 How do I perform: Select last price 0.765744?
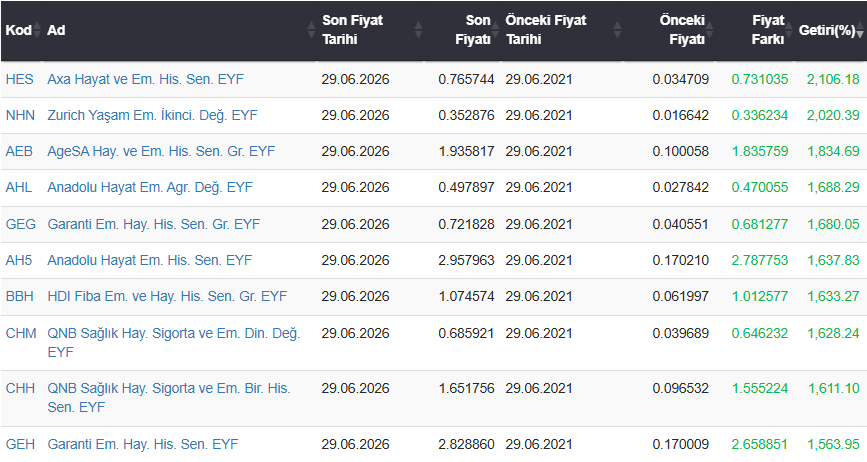(x=466, y=79)
